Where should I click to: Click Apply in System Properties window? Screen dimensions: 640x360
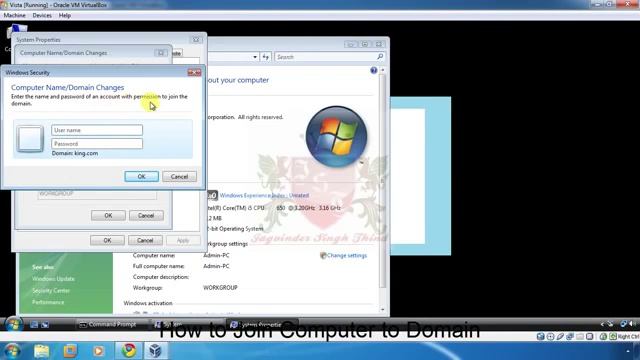[183, 240]
